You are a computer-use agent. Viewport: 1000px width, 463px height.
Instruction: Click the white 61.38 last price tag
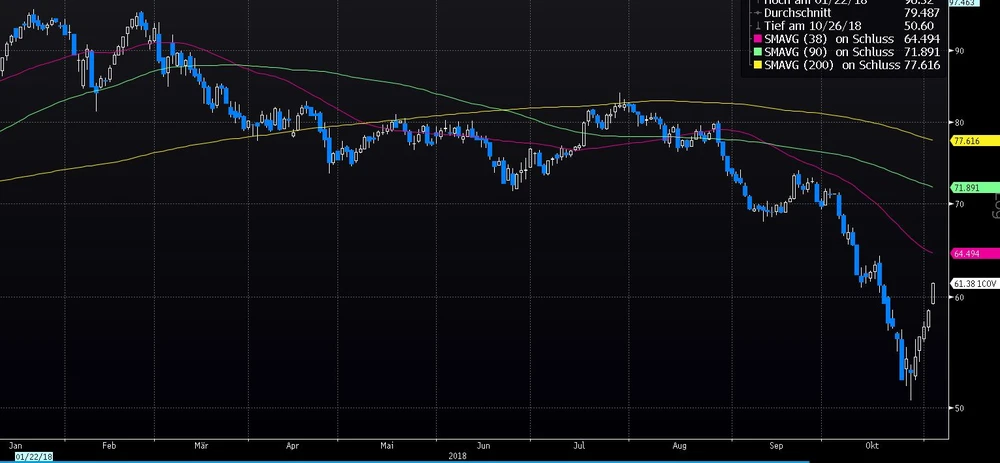point(972,283)
